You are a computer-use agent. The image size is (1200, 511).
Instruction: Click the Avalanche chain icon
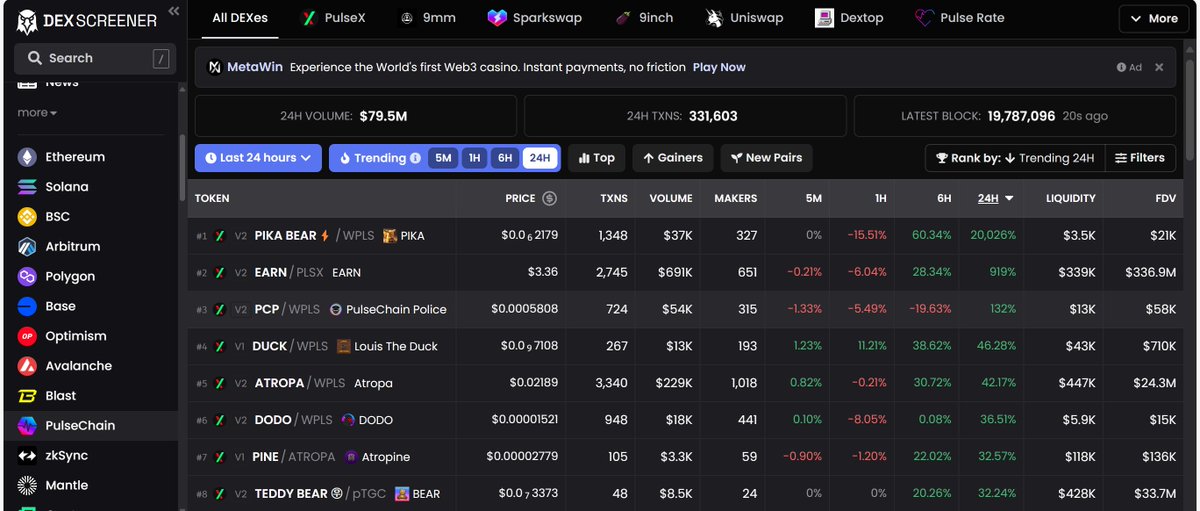(x=27, y=366)
